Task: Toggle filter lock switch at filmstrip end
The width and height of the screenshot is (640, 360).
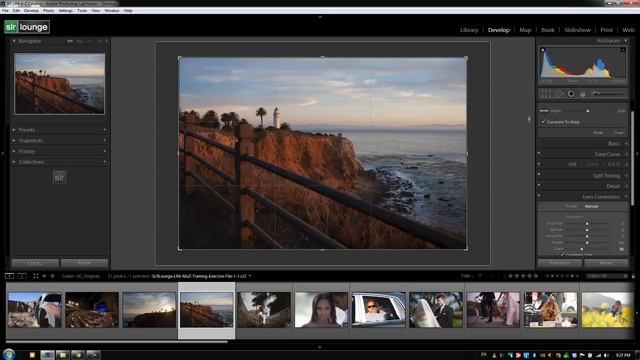Action: click(633, 276)
